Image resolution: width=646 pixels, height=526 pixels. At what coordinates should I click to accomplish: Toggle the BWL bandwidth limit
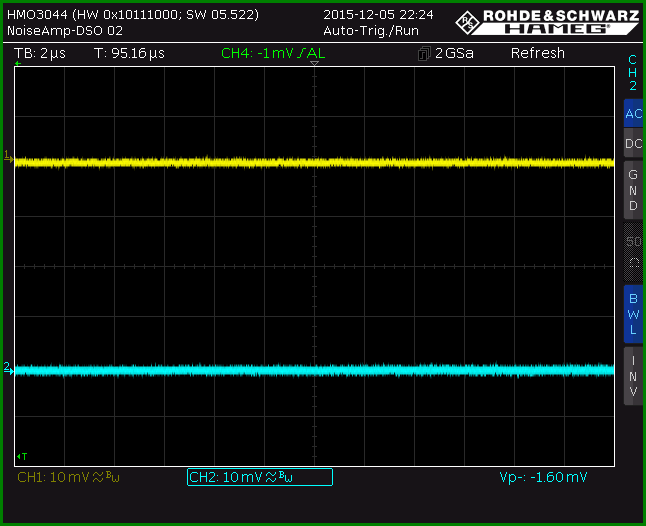(x=633, y=314)
